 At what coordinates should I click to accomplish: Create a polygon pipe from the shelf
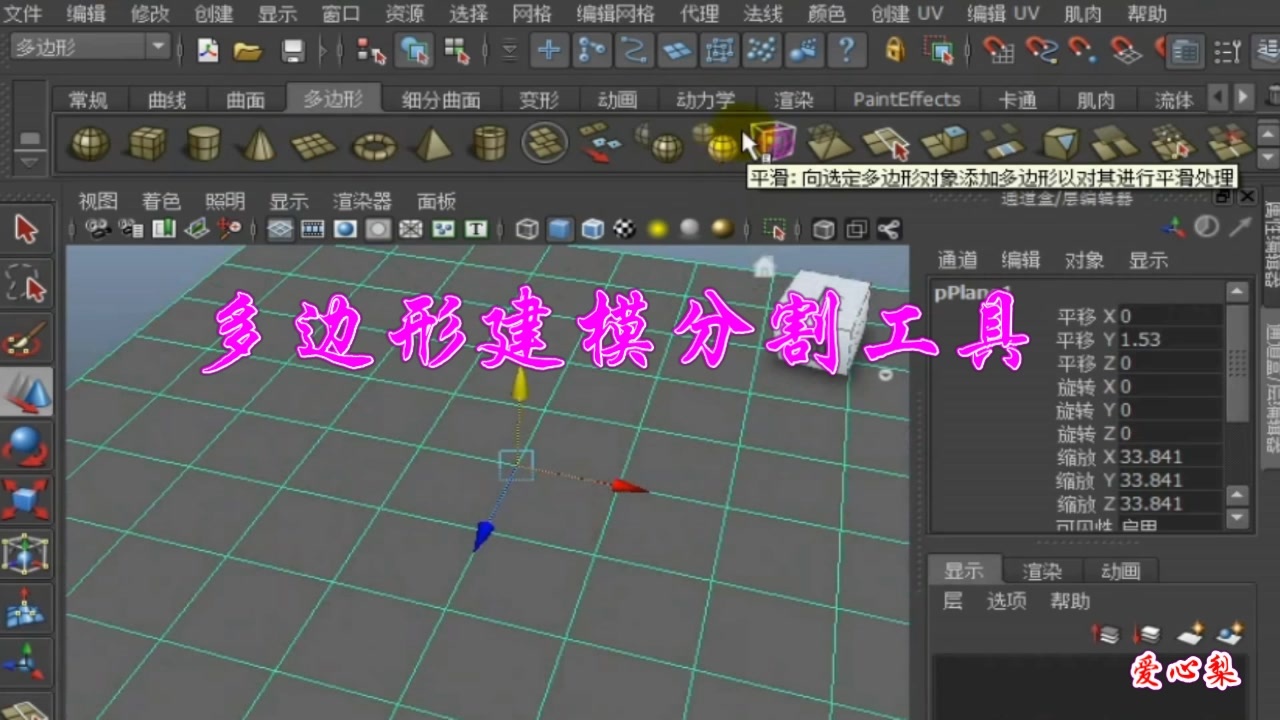tap(489, 145)
